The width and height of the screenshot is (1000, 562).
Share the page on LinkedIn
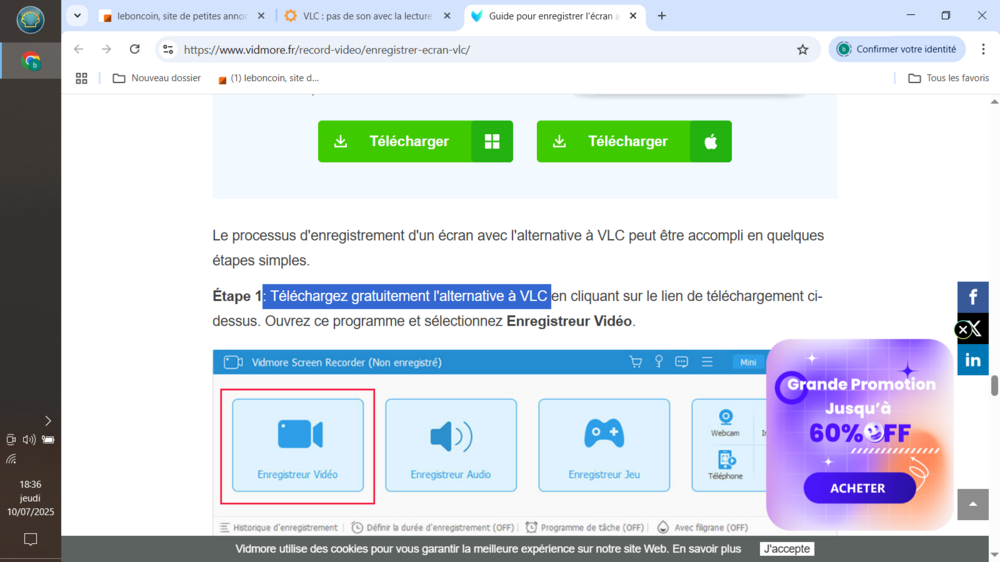(973, 360)
